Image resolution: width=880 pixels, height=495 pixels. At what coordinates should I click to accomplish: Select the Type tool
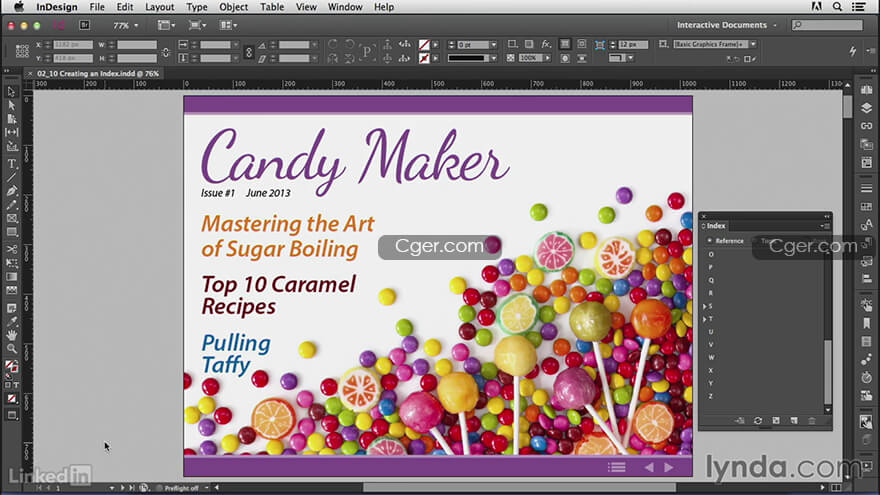pyautogui.click(x=11, y=163)
